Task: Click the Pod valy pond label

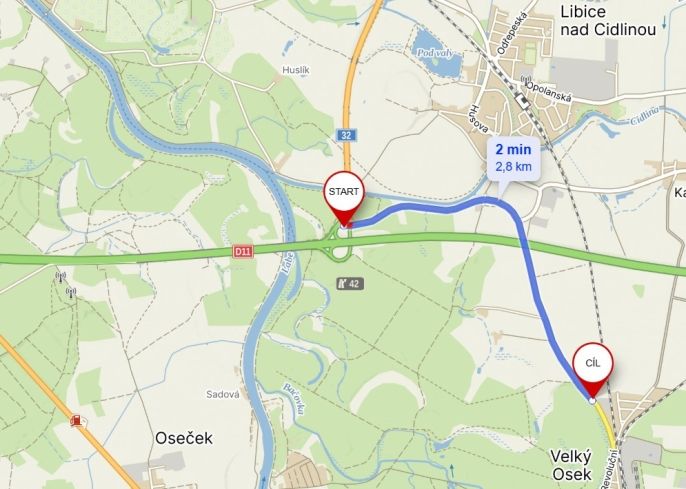Action: point(434,53)
